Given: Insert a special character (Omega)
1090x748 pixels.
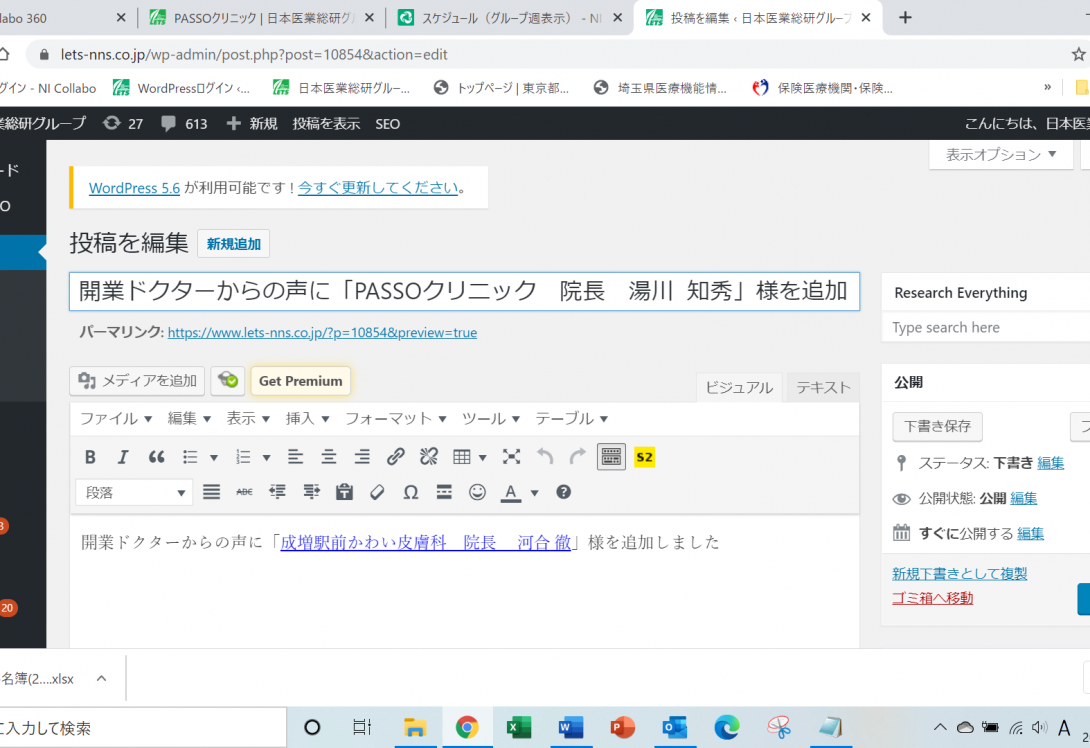Looking at the screenshot, I should [x=411, y=492].
